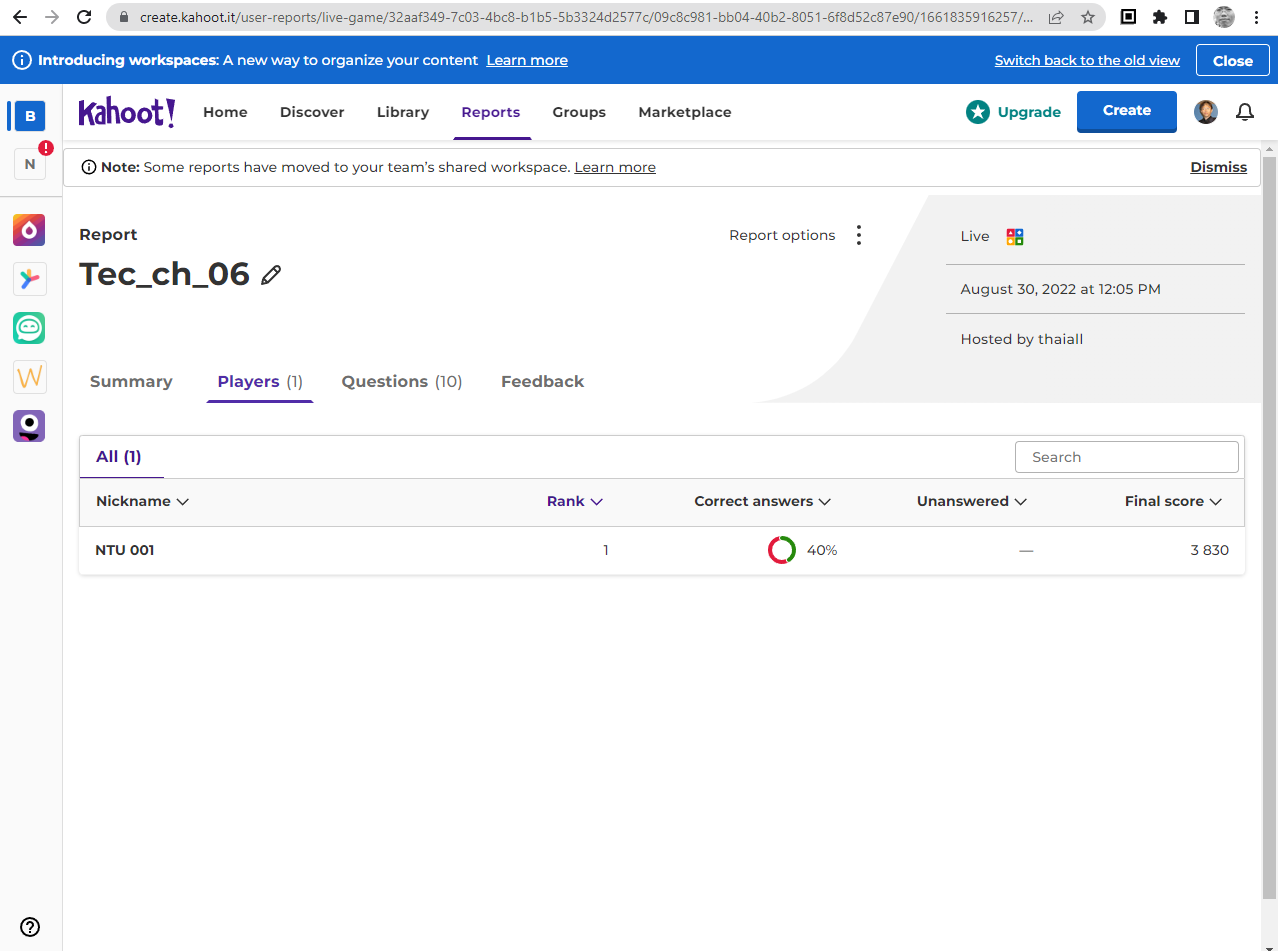Click the player Search field
1278x951 pixels.
pos(1126,457)
